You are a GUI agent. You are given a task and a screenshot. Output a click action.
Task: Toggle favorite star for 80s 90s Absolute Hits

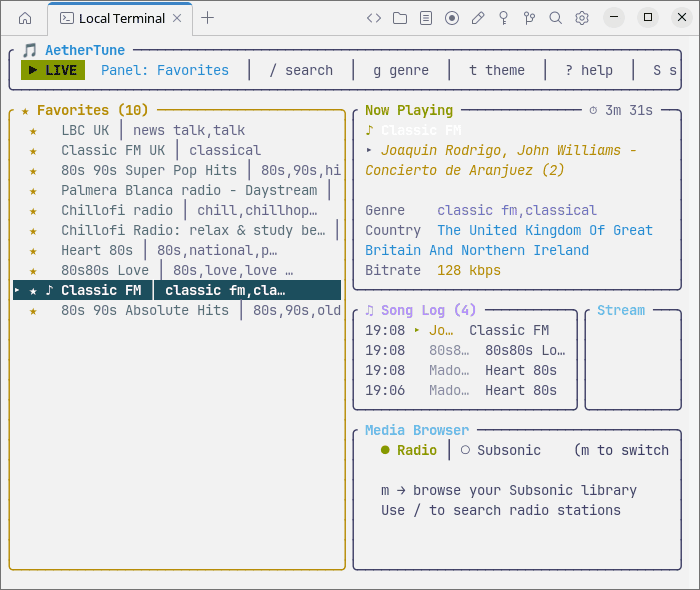click(33, 312)
